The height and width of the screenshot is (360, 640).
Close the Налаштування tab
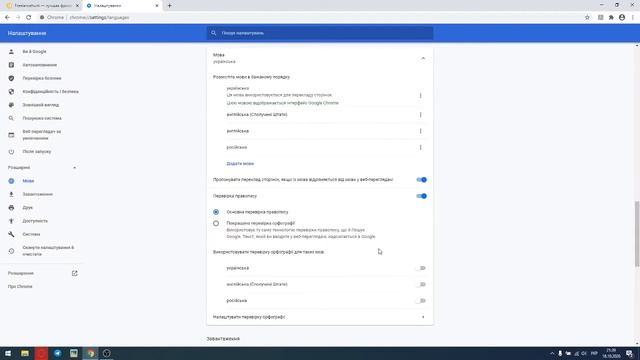[157, 6]
